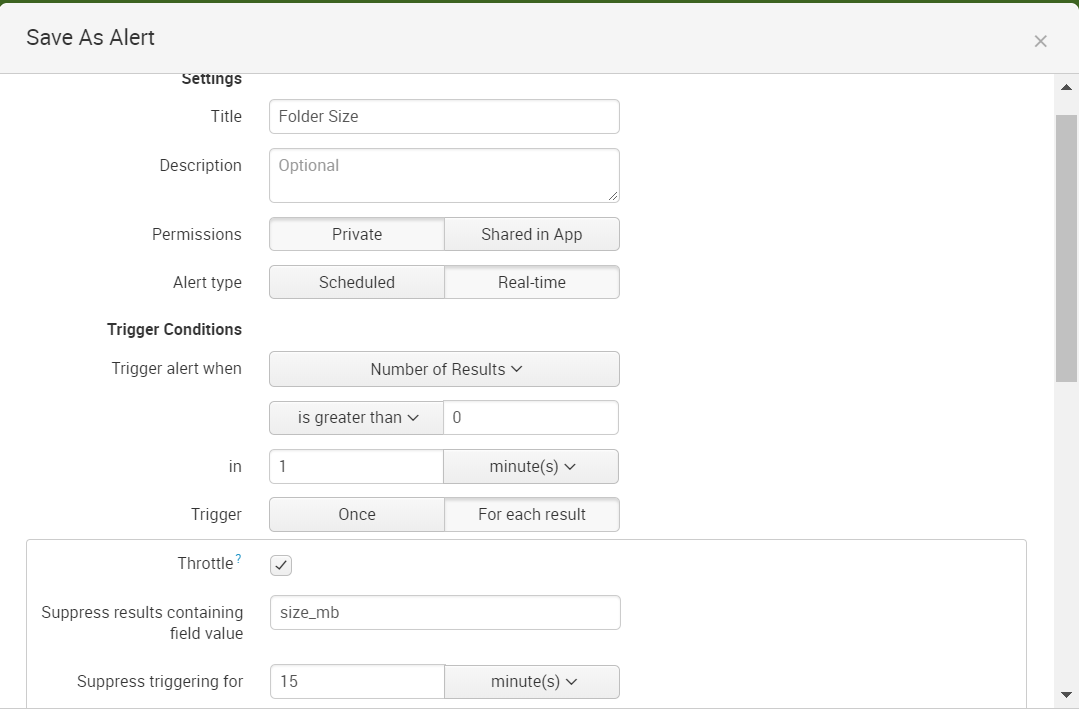Open the minute(s) dropdown next to '1'
The height and width of the screenshot is (709, 1079).
pos(531,466)
